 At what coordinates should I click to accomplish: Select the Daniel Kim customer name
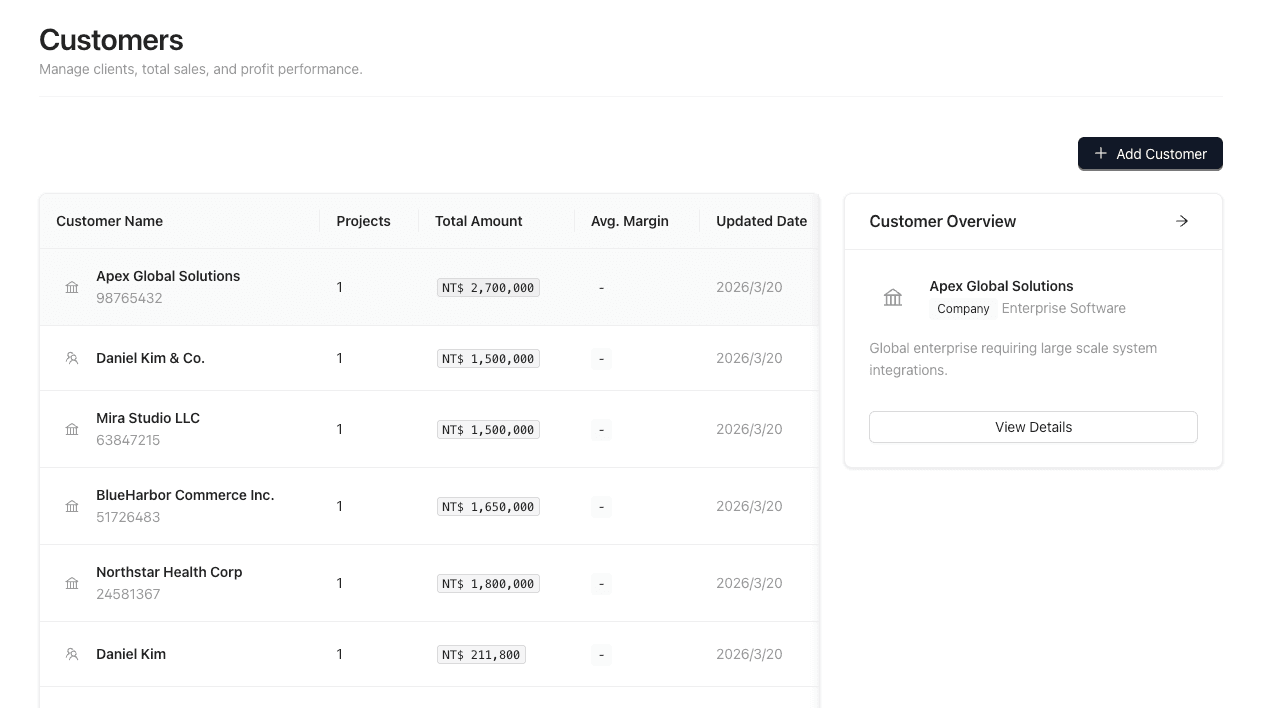click(x=131, y=654)
